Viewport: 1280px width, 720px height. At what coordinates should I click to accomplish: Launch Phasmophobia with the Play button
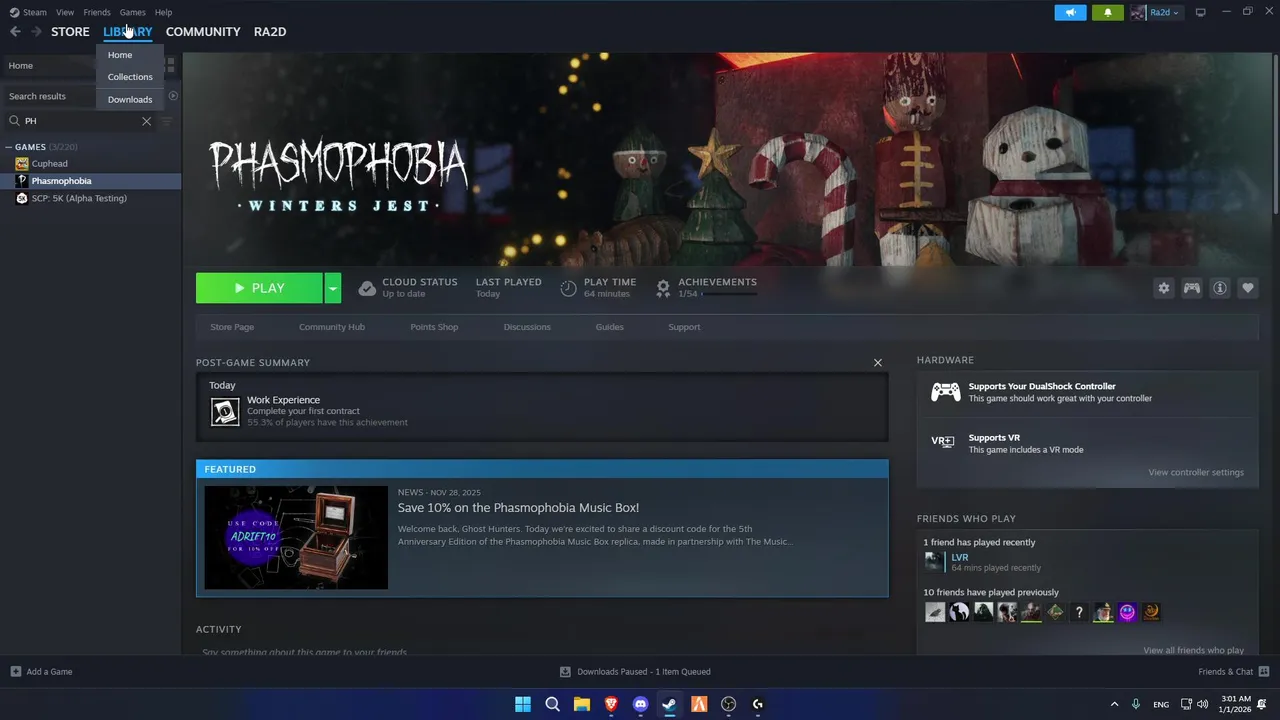pos(259,288)
